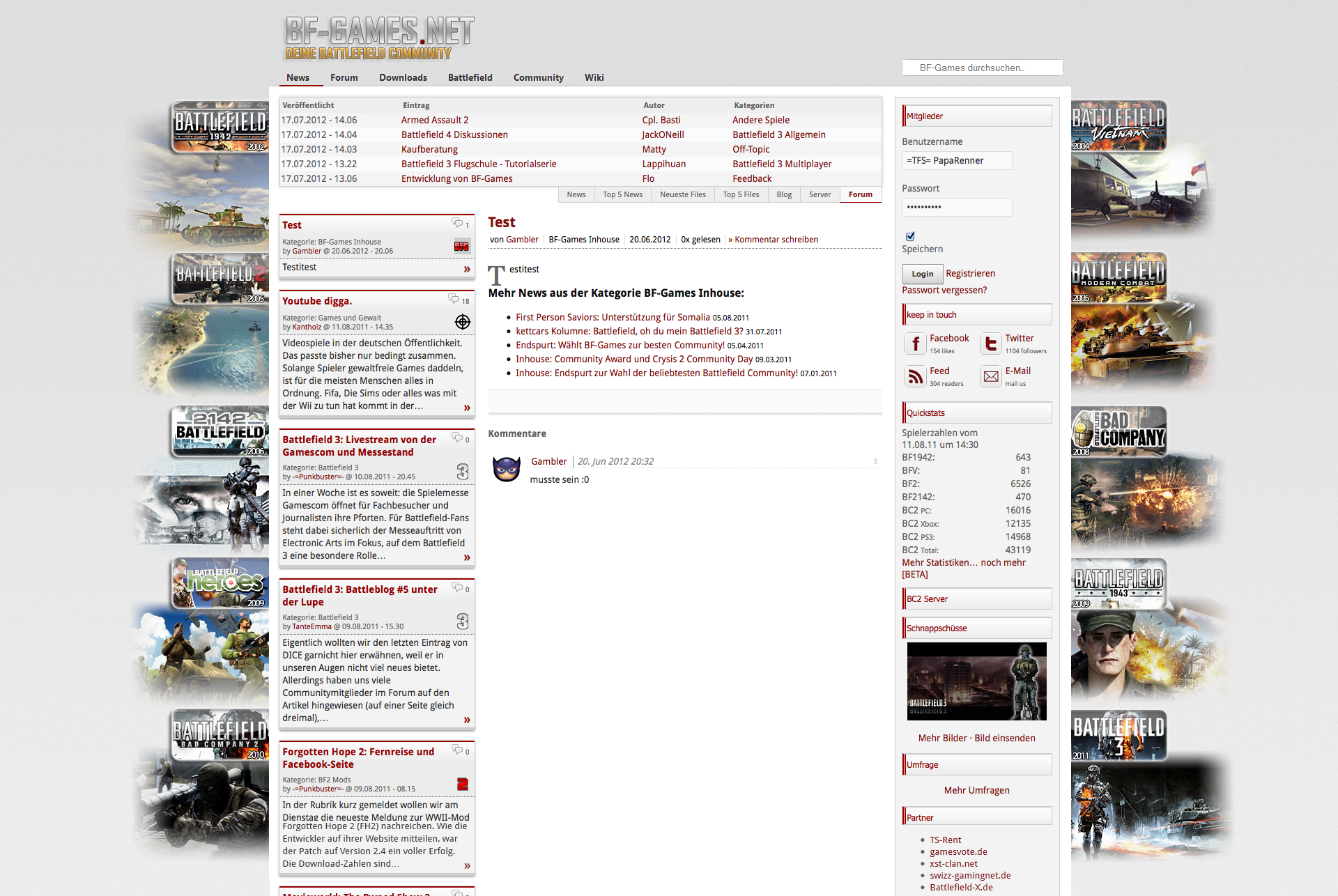Click Battlefield 3 icon on Battleblog article
The image size is (1338, 896).
(463, 621)
